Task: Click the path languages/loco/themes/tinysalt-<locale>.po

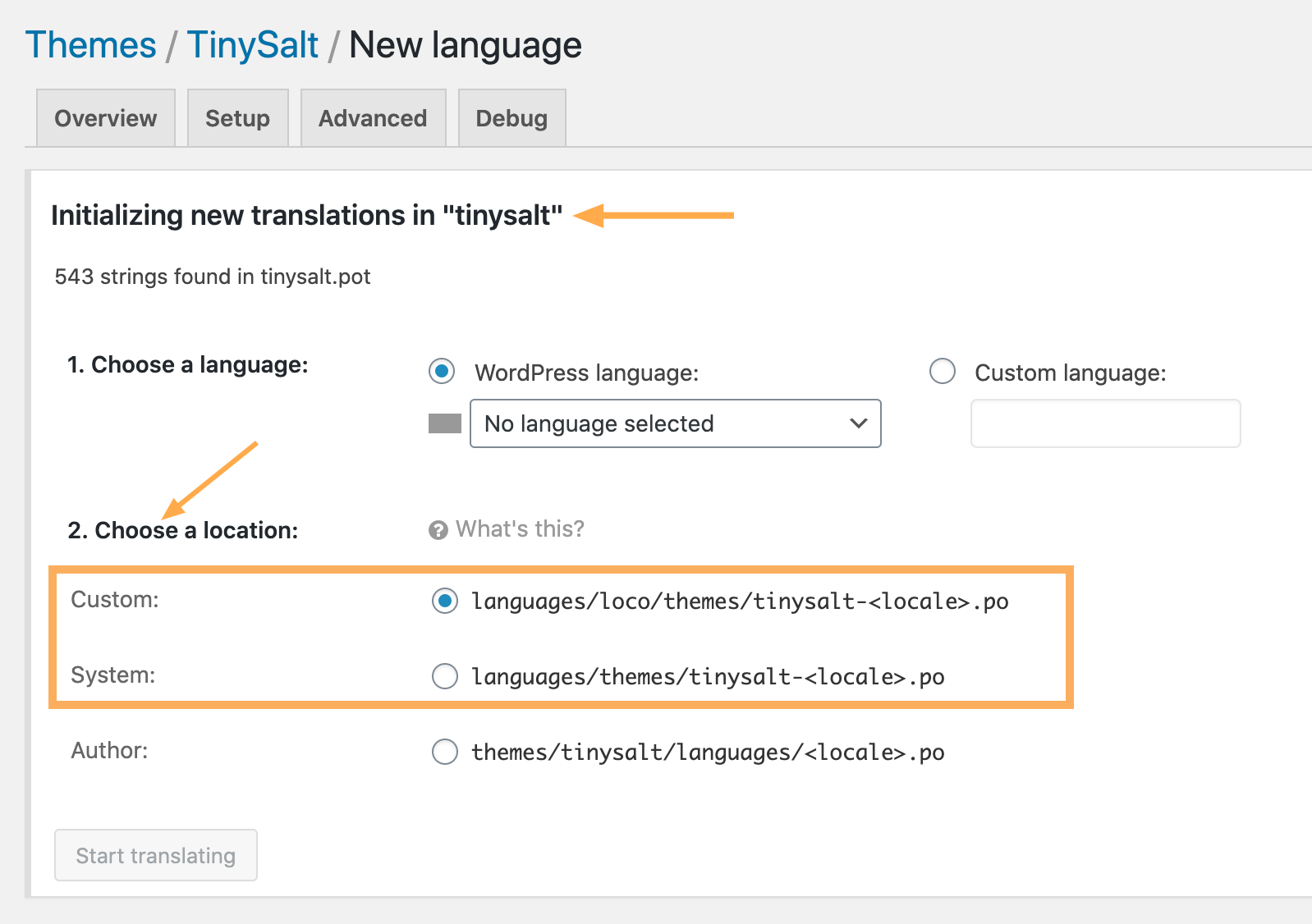Action: (x=740, y=602)
